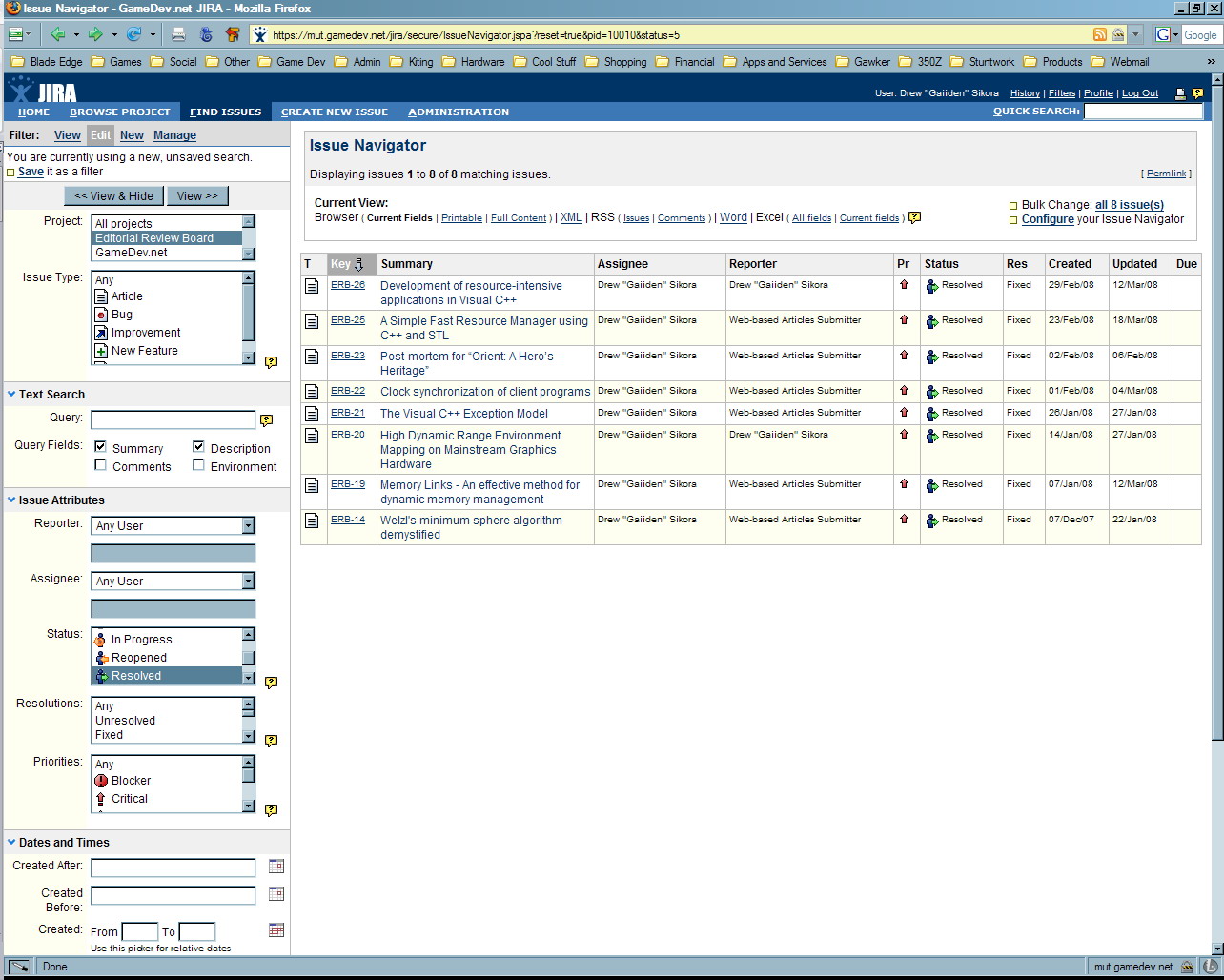Screen dimensions: 1224x980
Task: Open the BROWSE PROJECT menu item
Action: click(x=120, y=112)
